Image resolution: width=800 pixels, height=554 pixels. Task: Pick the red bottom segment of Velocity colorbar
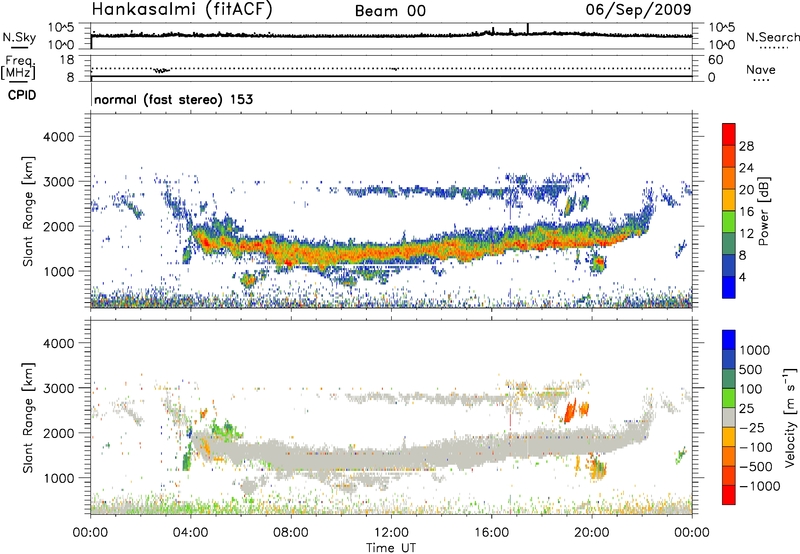pos(729,494)
